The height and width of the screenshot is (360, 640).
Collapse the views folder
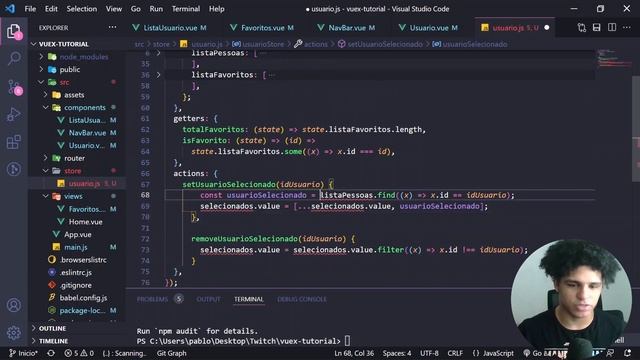[46, 196]
